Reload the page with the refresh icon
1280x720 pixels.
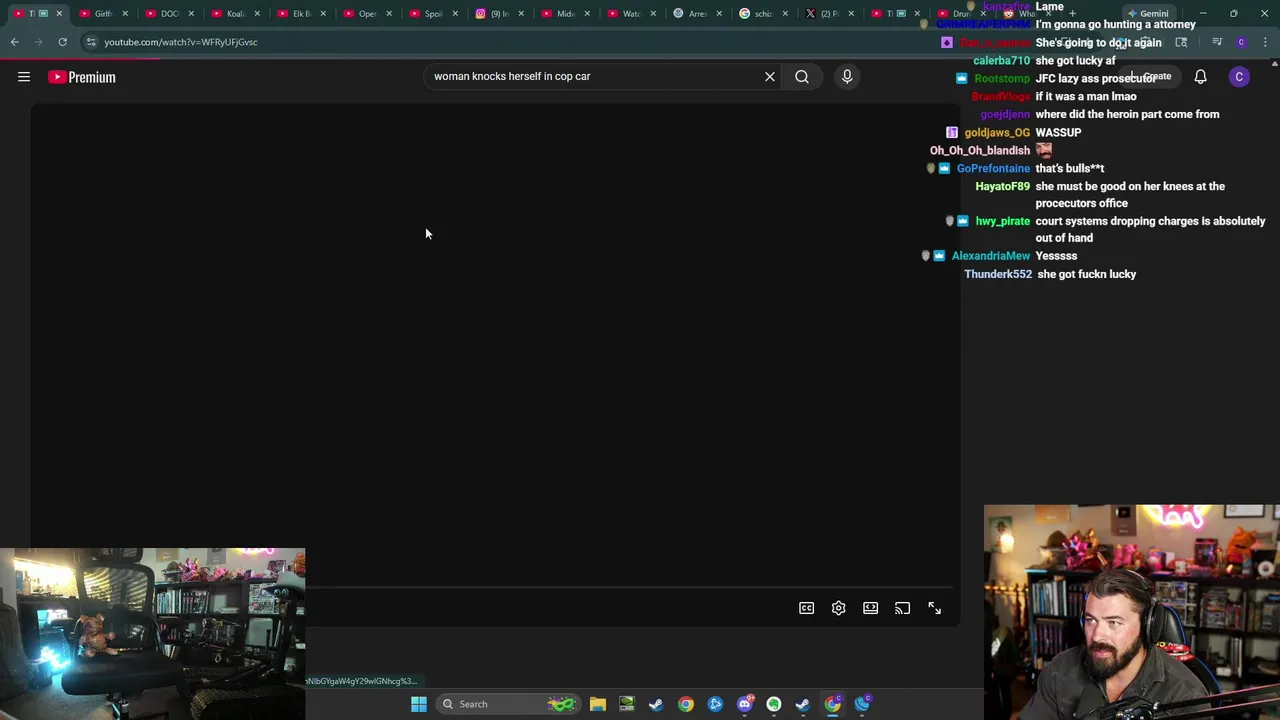click(62, 42)
